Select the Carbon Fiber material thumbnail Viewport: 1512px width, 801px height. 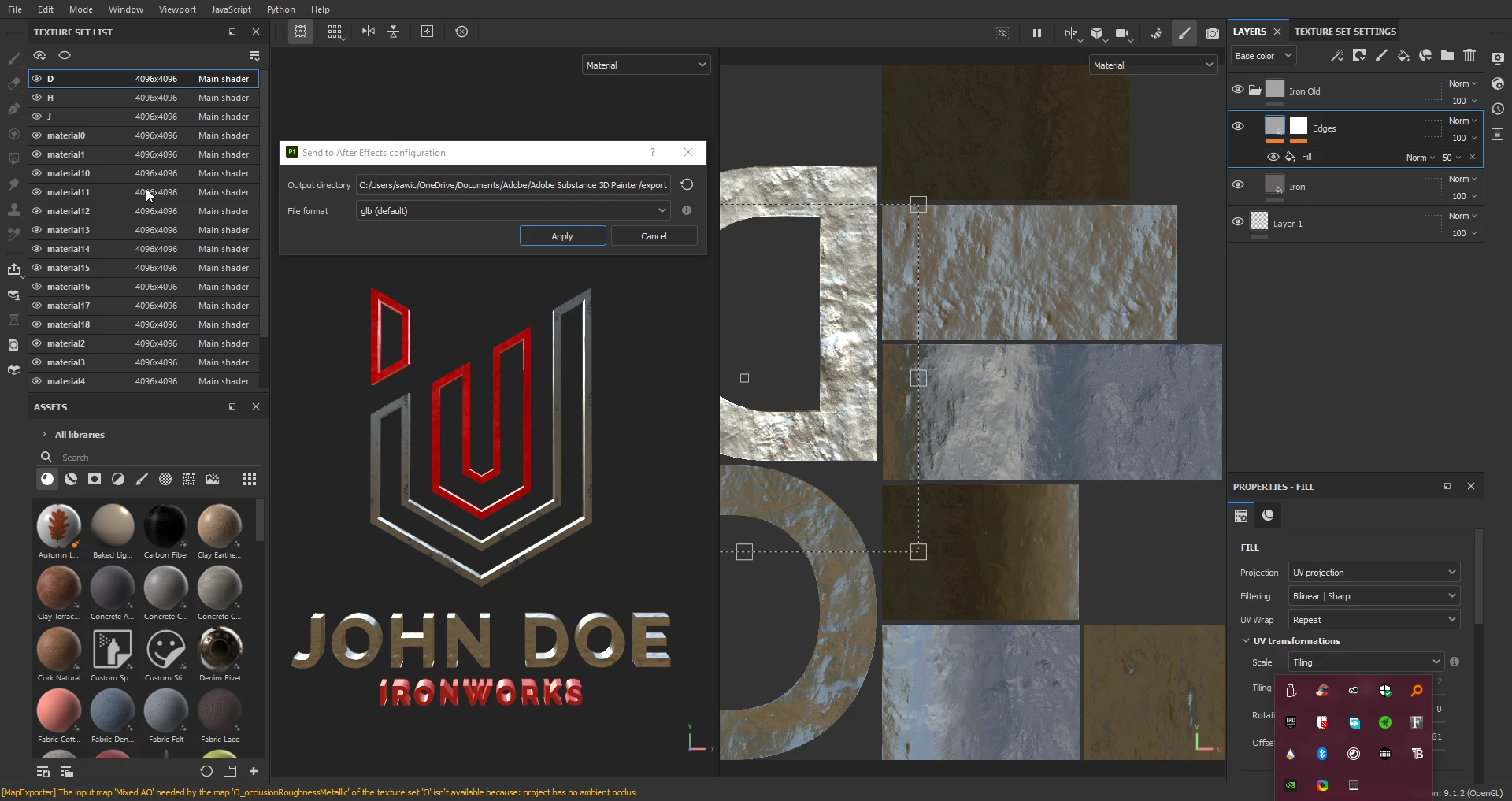(x=165, y=525)
